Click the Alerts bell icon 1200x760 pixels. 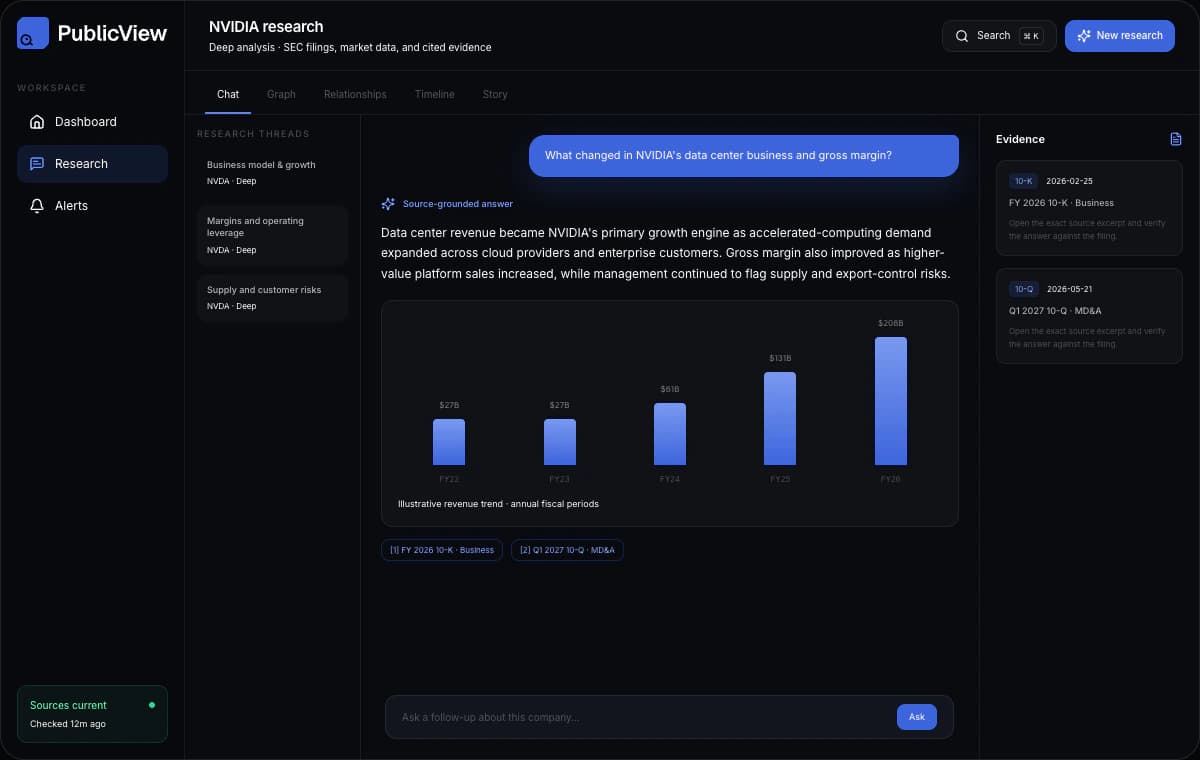[x=37, y=206]
